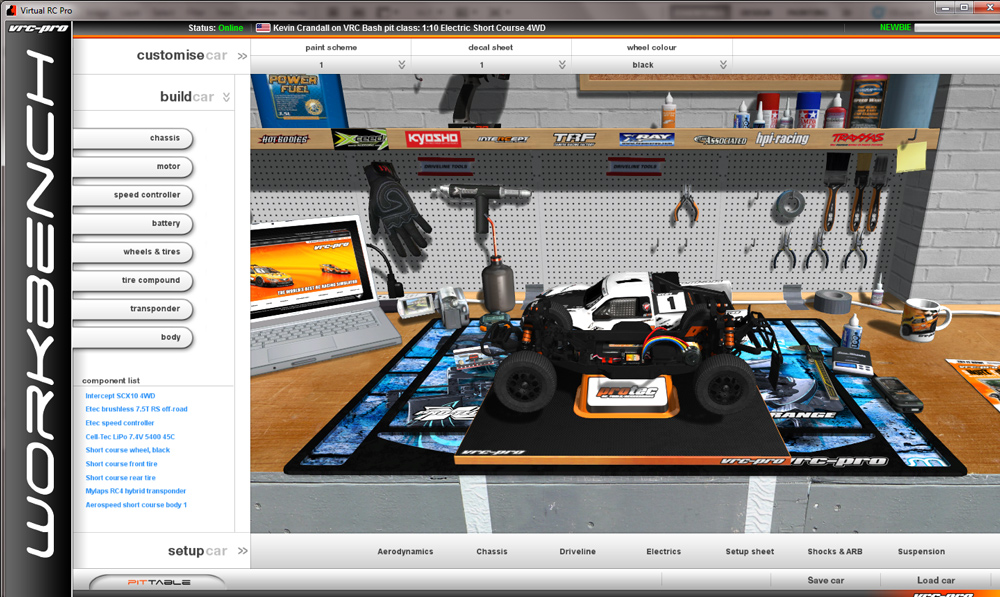
Task: Click the Intercept brand logo
Action: tap(503, 139)
